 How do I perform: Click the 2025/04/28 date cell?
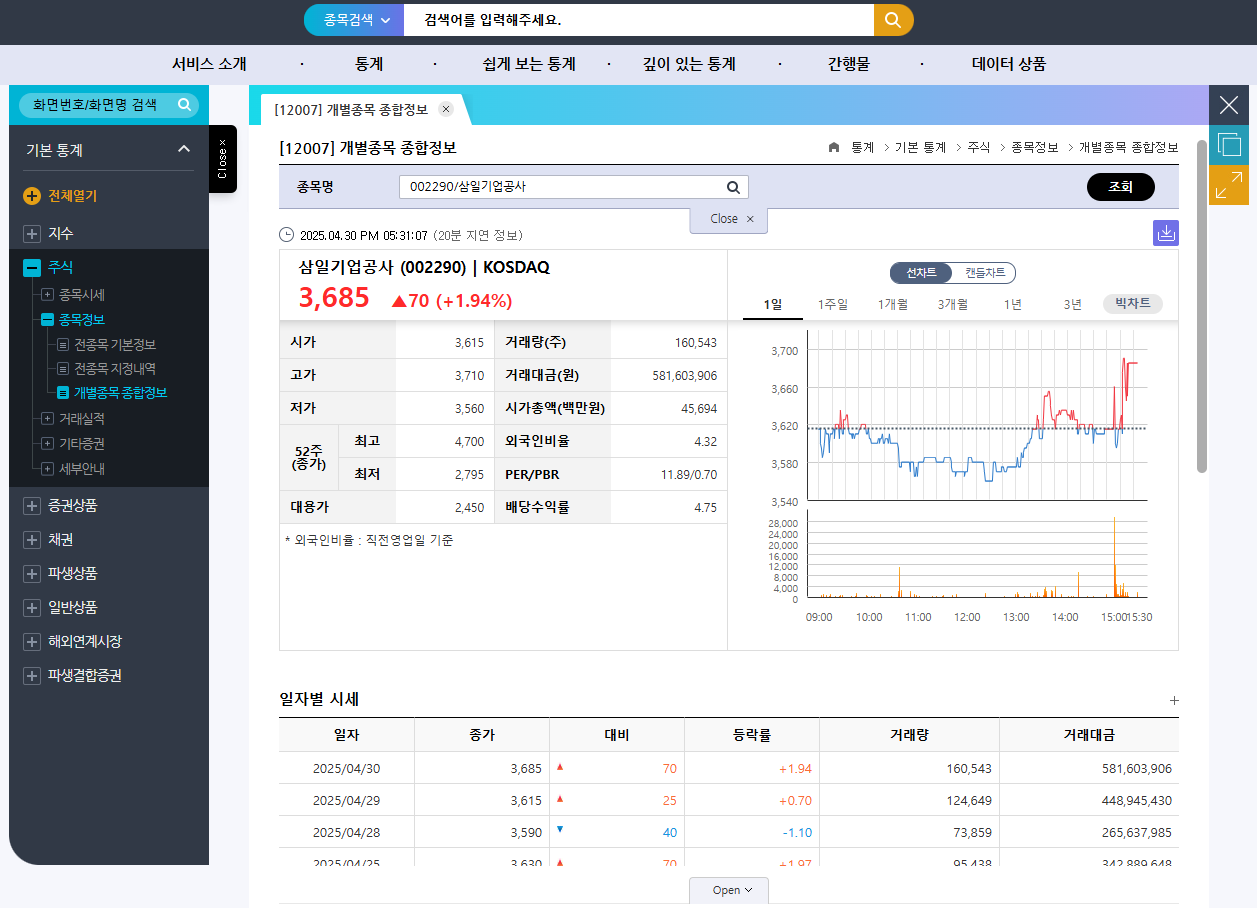coord(346,832)
